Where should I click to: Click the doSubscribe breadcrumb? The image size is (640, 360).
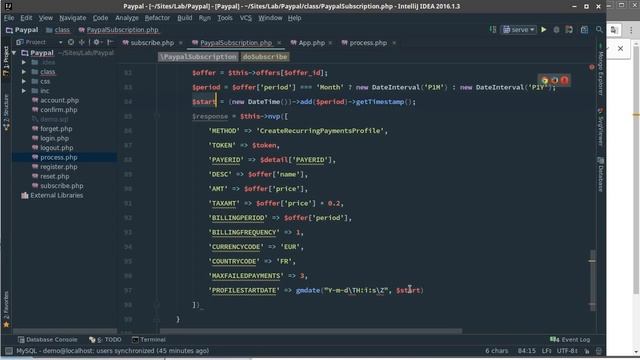pyautogui.click(x=264, y=57)
